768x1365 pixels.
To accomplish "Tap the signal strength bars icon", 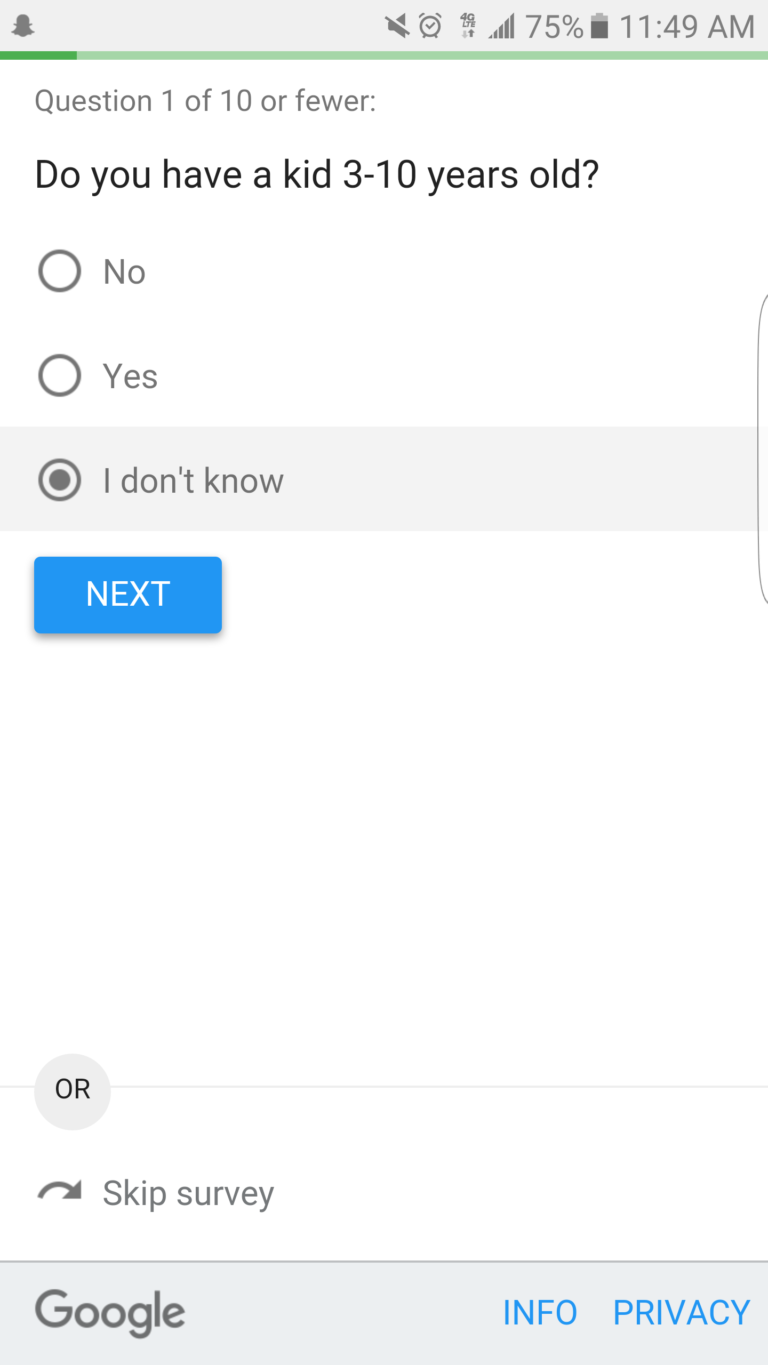I will [501, 26].
